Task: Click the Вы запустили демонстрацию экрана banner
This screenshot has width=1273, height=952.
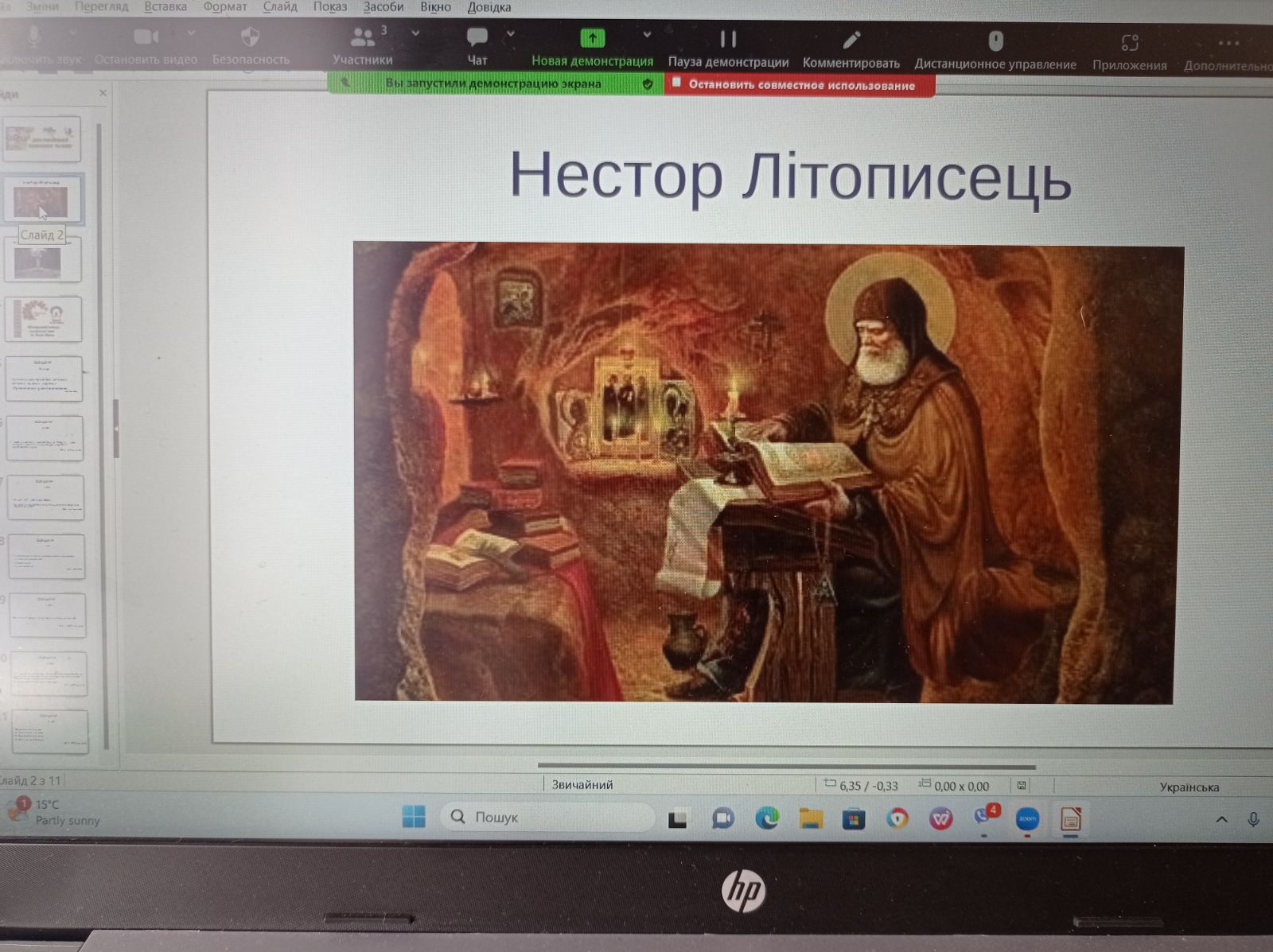Action: [493, 83]
